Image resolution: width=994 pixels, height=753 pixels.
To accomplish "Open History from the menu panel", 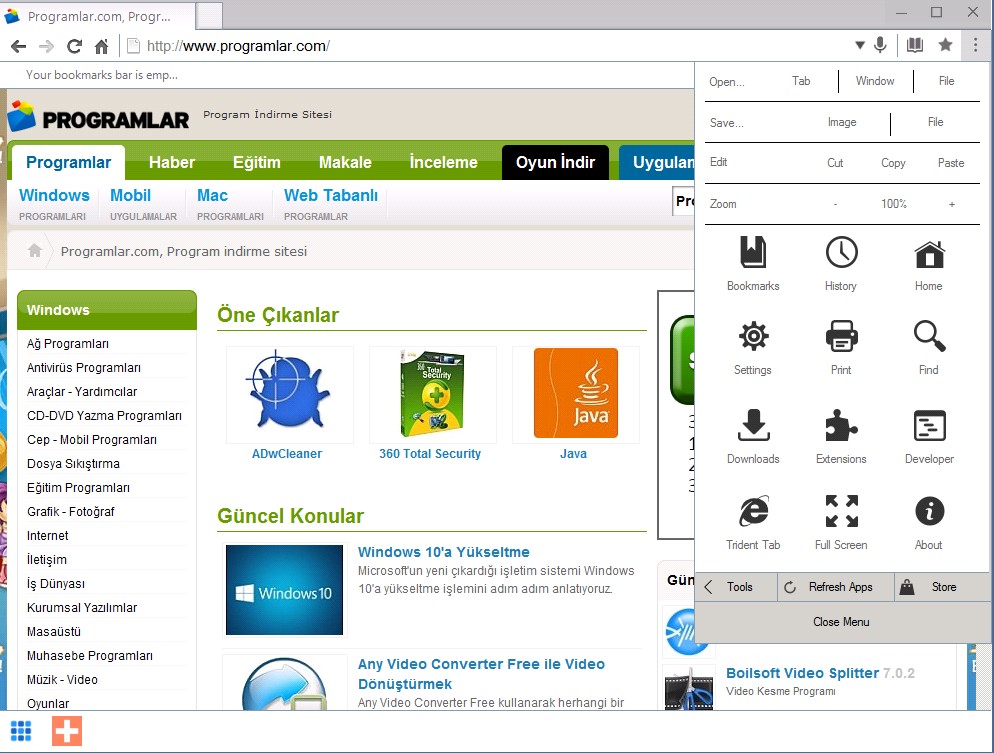I will [x=841, y=253].
